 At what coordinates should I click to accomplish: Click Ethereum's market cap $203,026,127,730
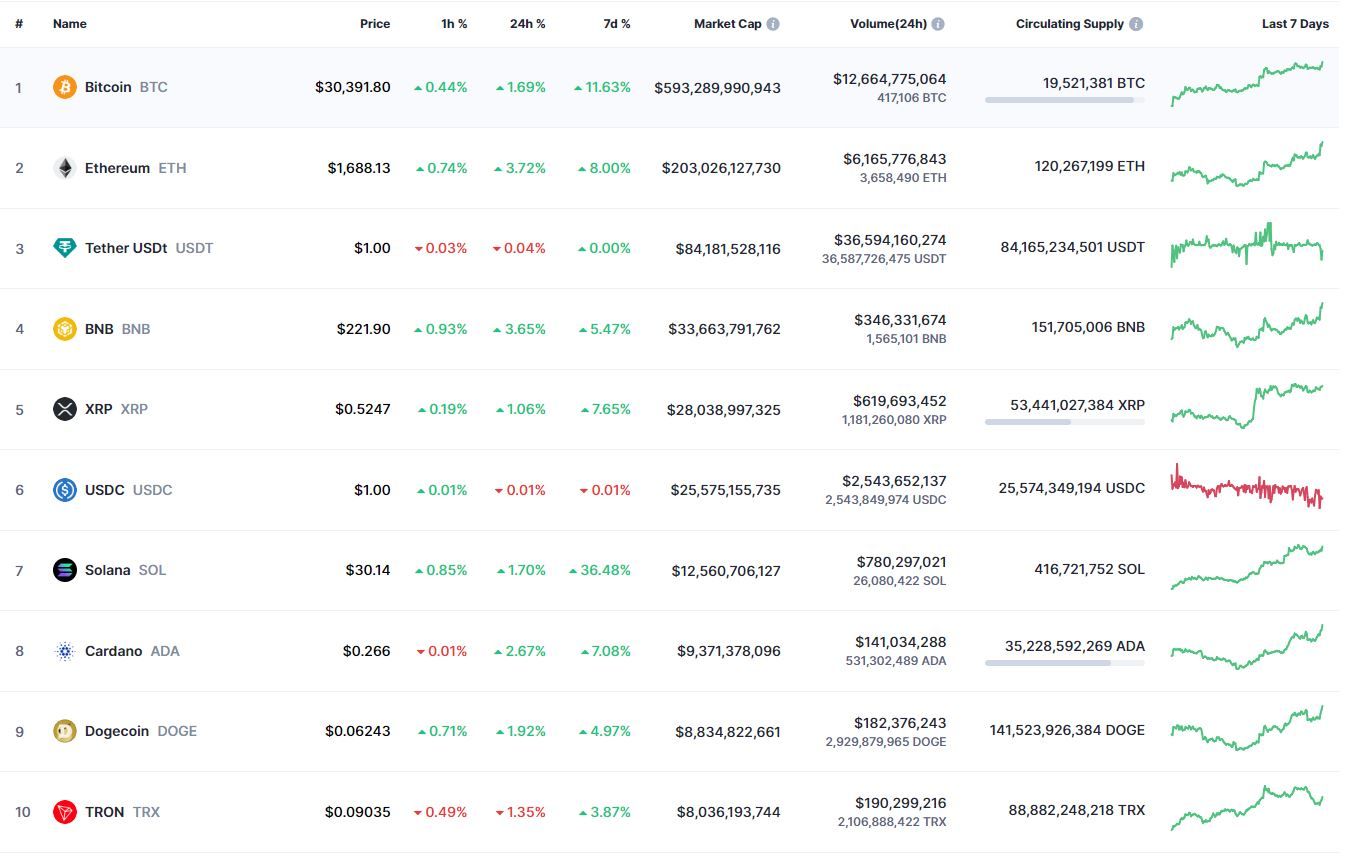(x=721, y=168)
